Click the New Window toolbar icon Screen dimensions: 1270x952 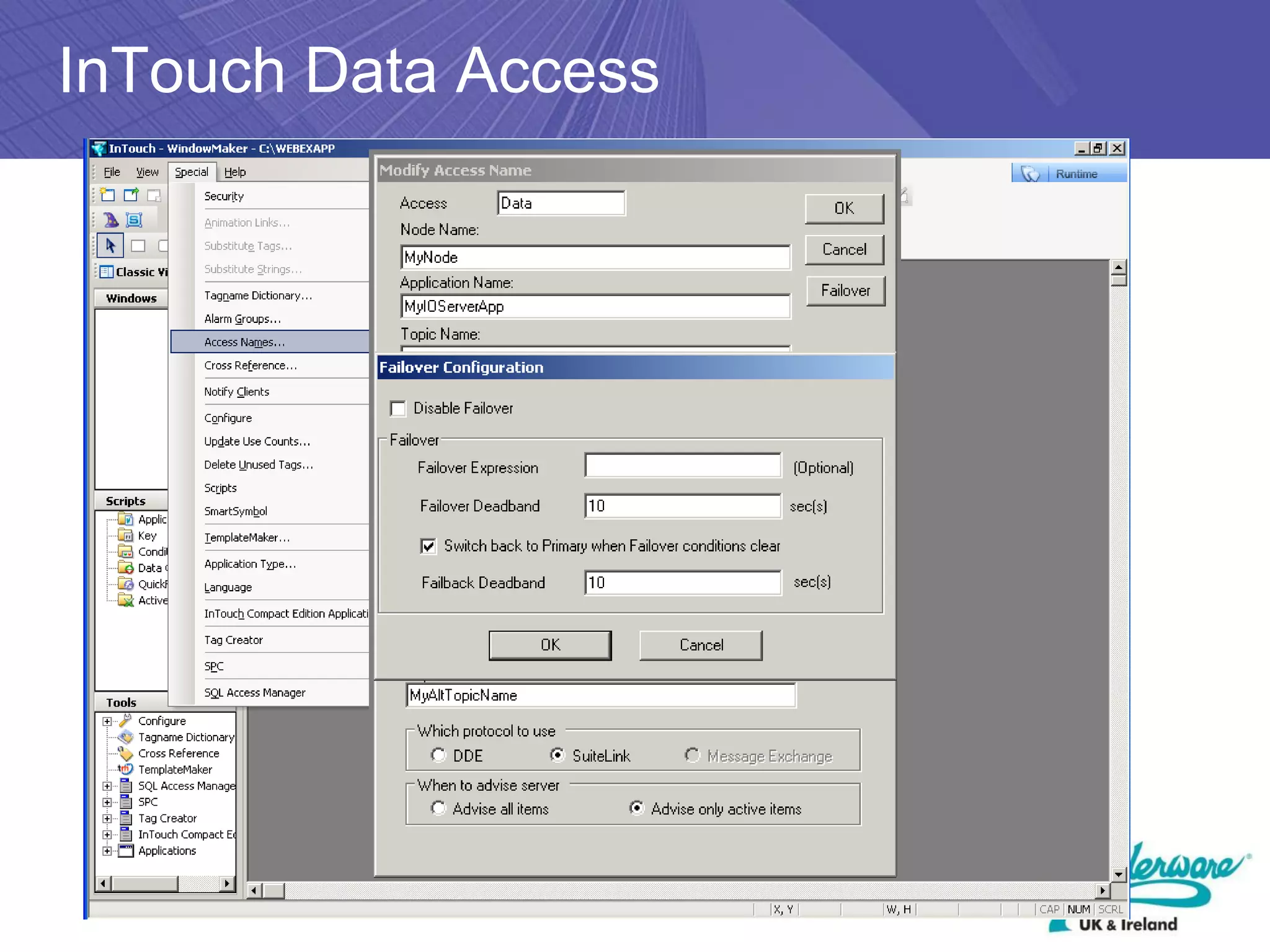[x=108, y=195]
